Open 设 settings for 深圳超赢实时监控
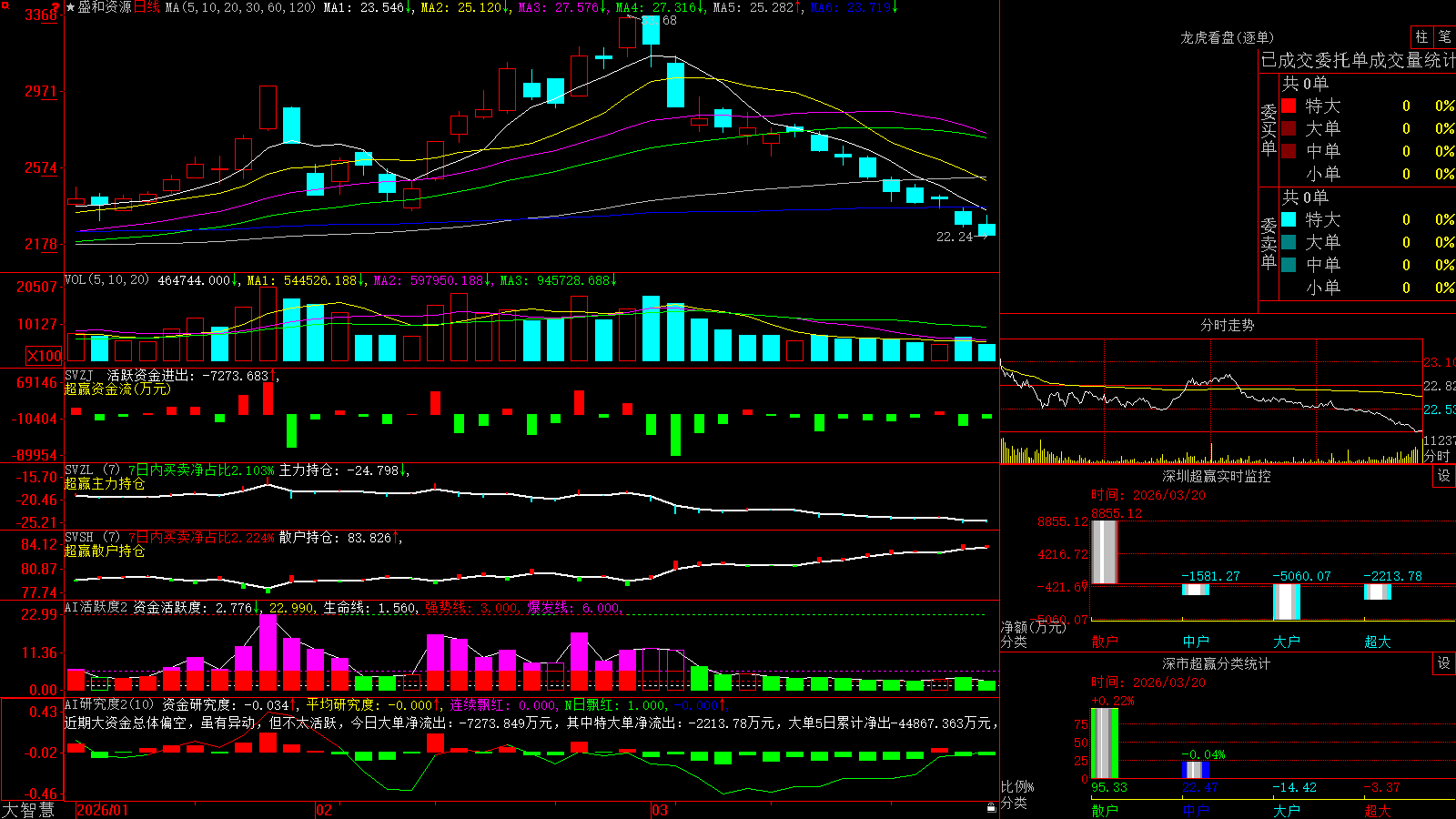 coord(1444,476)
